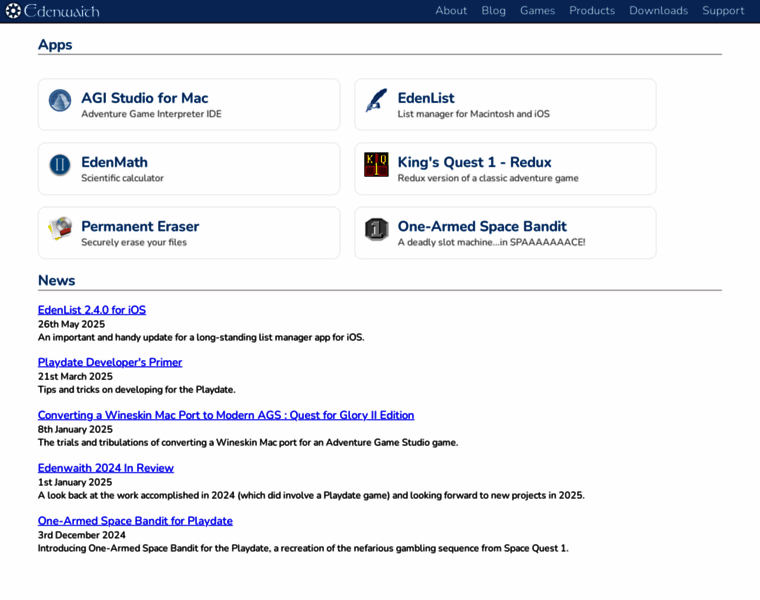Open the Permanent Eraser app title
The image size is (760, 600).
(x=140, y=226)
